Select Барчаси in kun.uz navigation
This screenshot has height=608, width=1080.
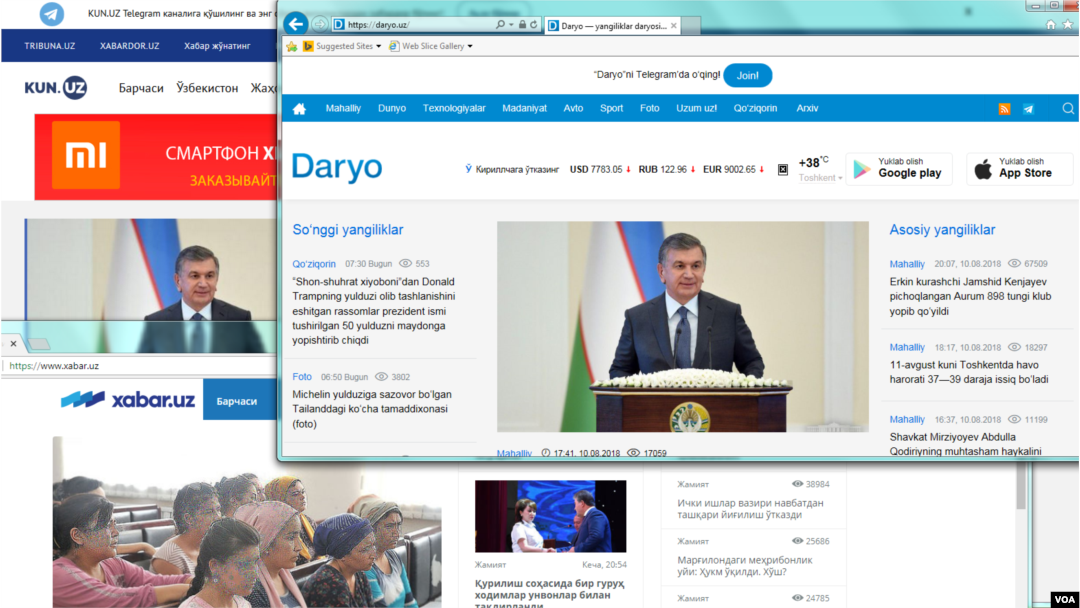[141, 88]
